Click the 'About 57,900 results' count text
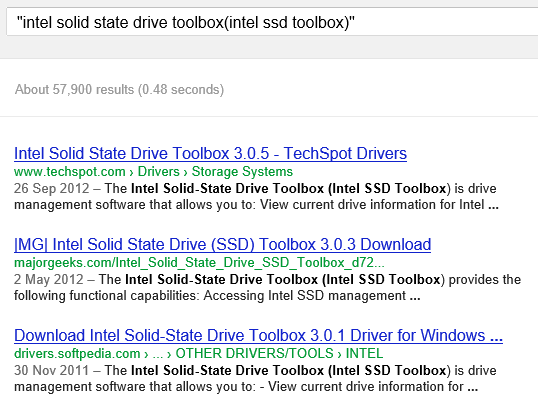This screenshot has height=402, width=538. click(x=119, y=90)
